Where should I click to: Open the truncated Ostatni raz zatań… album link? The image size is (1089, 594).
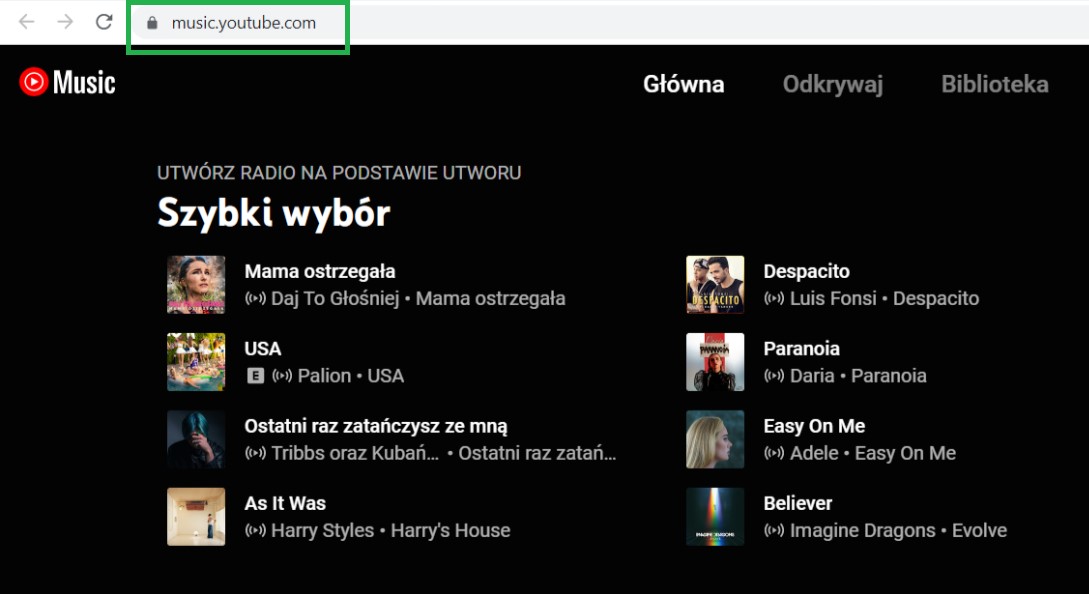[537, 453]
